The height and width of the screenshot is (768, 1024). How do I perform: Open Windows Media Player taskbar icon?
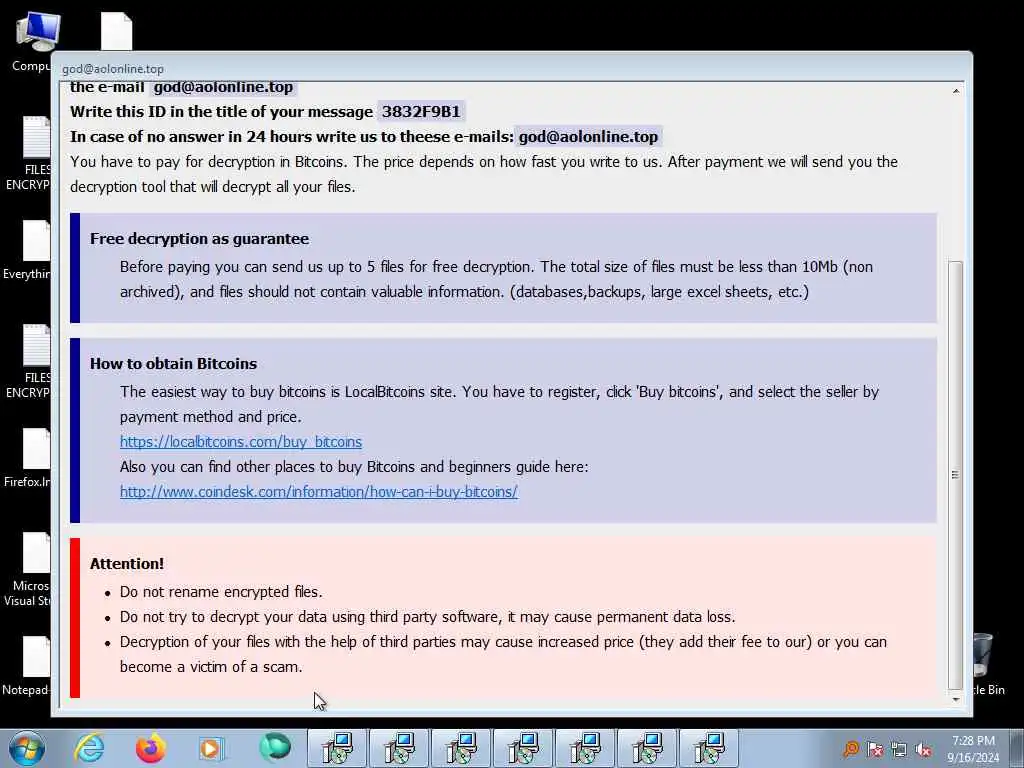(212, 748)
